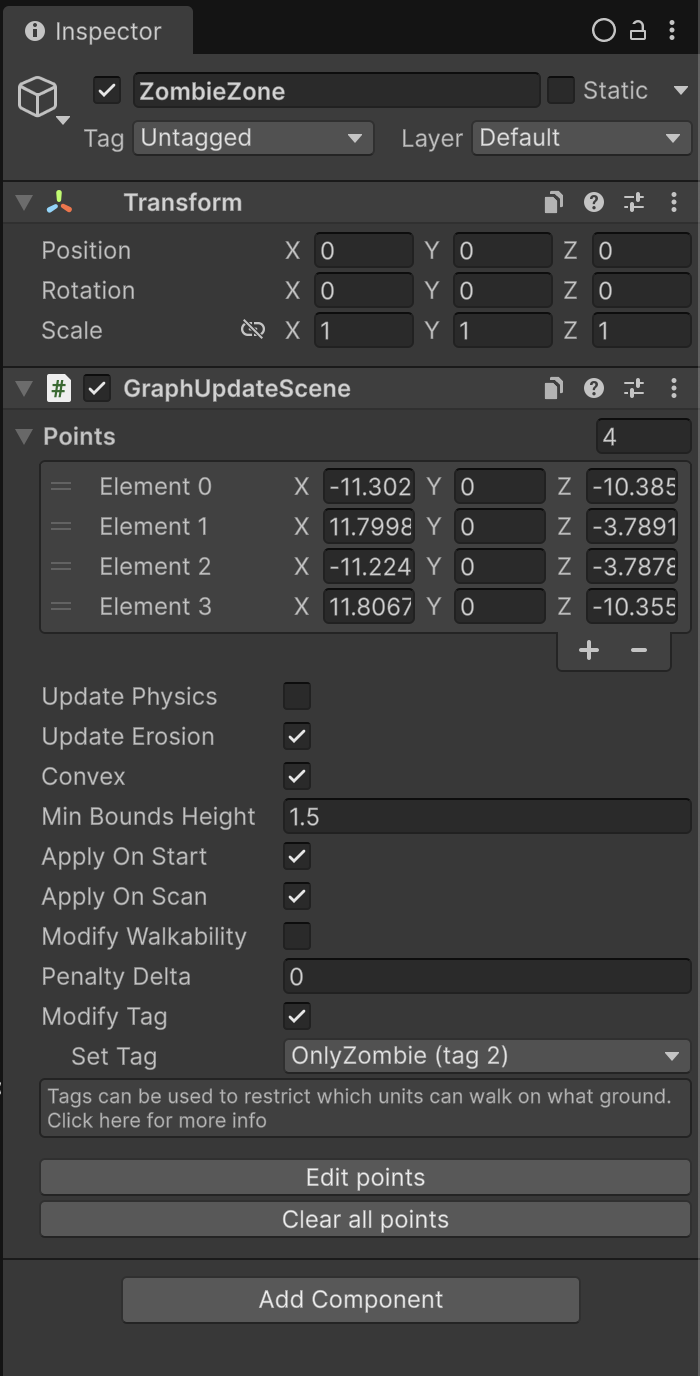This screenshot has height=1376, width=700.
Task: Collapse the Points list foldout
Action: [x=24, y=437]
